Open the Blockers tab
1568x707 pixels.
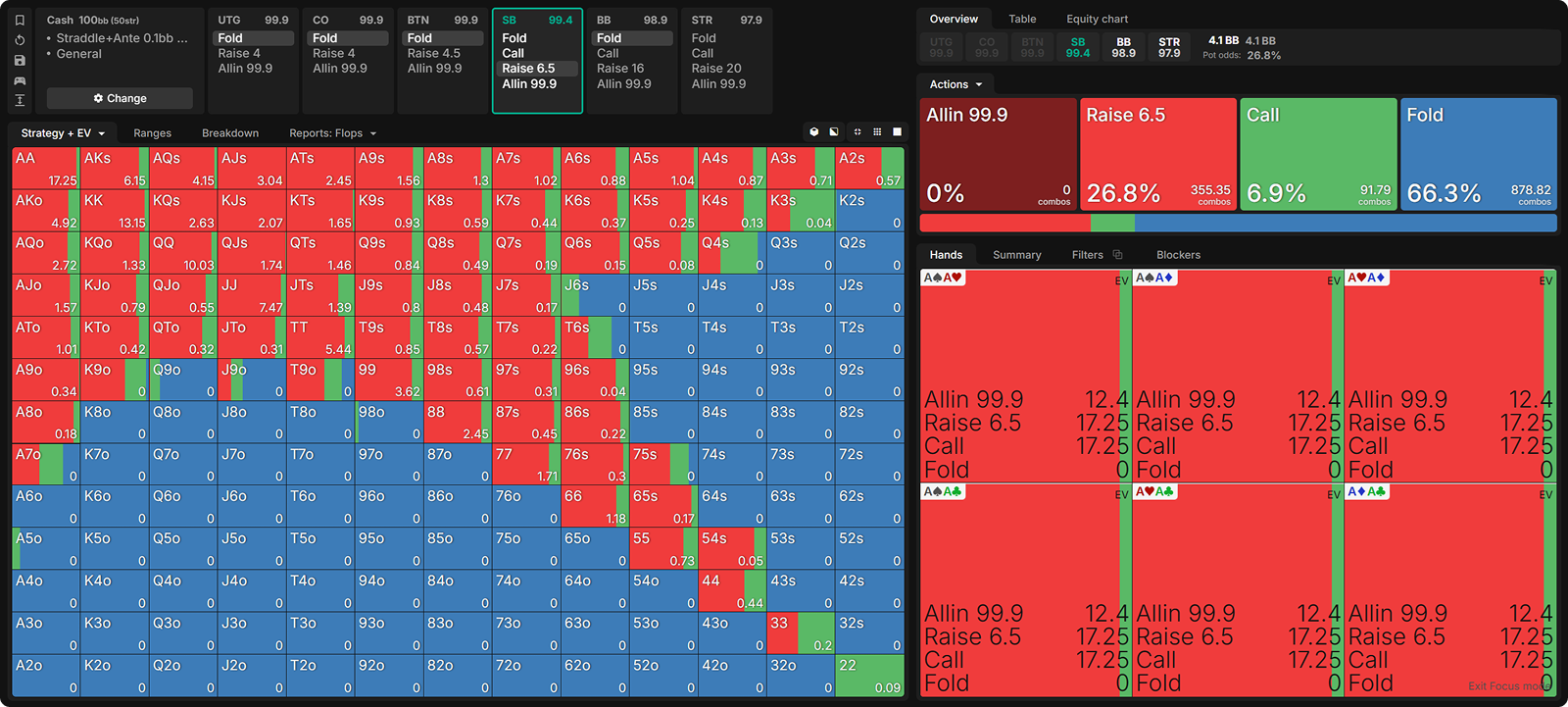coord(1178,255)
